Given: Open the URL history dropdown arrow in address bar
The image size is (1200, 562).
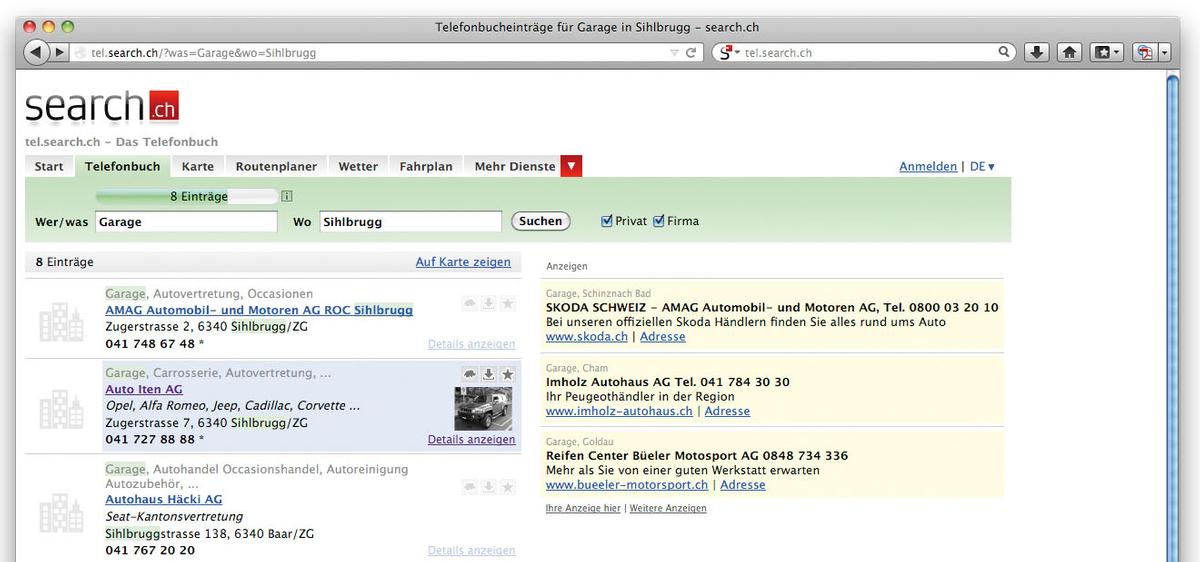Looking at the screenshot, I should pyautogui.click(x=675, y=53).
